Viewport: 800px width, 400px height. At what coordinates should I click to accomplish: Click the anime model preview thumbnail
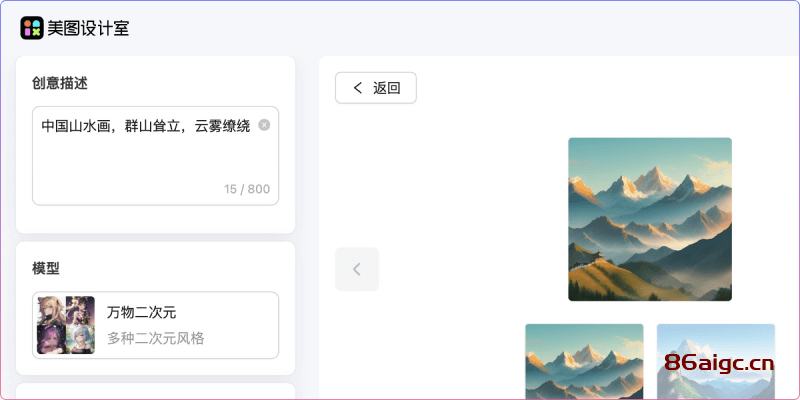point(66,325)
